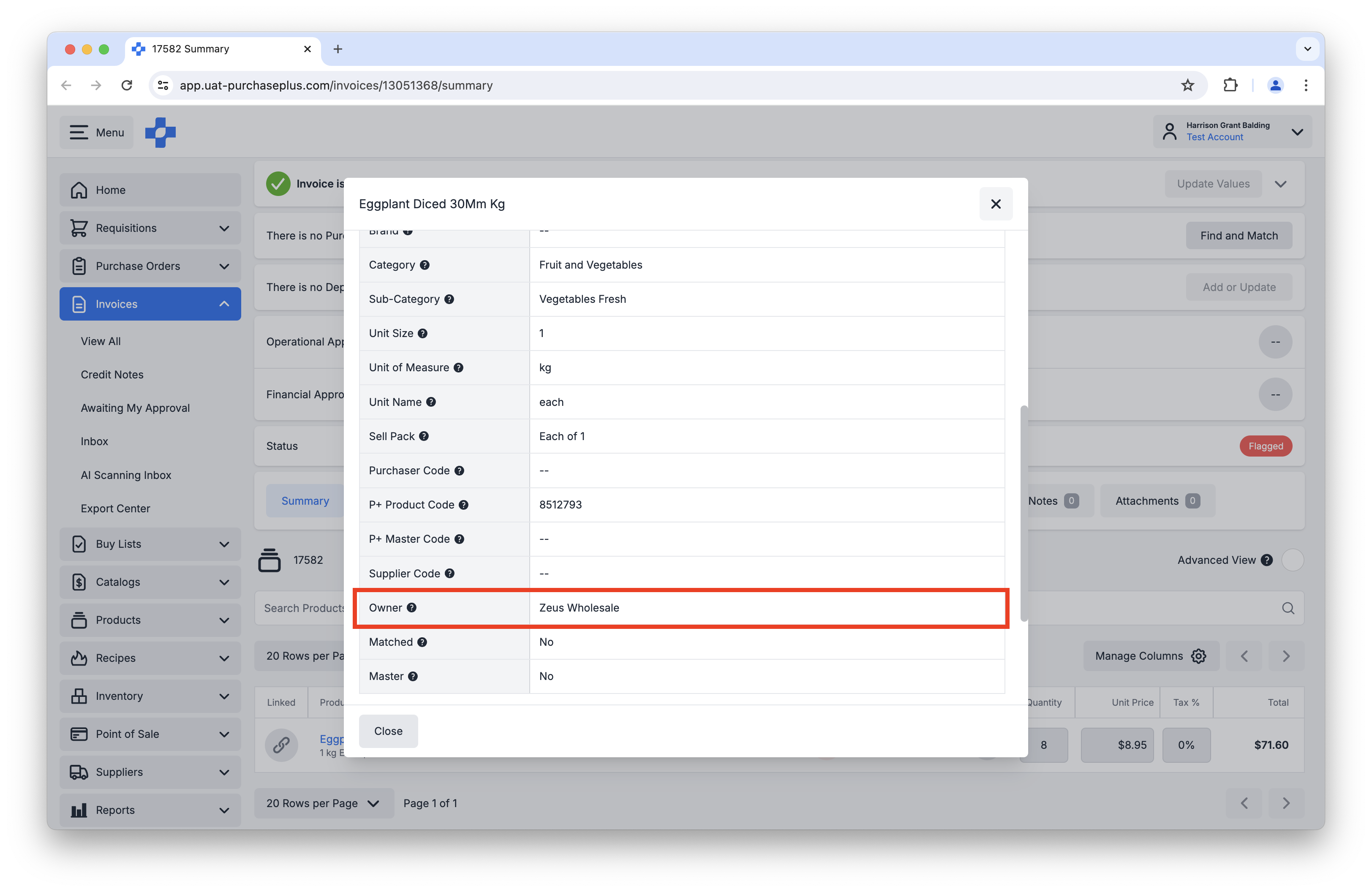Close the Eggplant Diced dialog with Close button

(x=388, y=731)
